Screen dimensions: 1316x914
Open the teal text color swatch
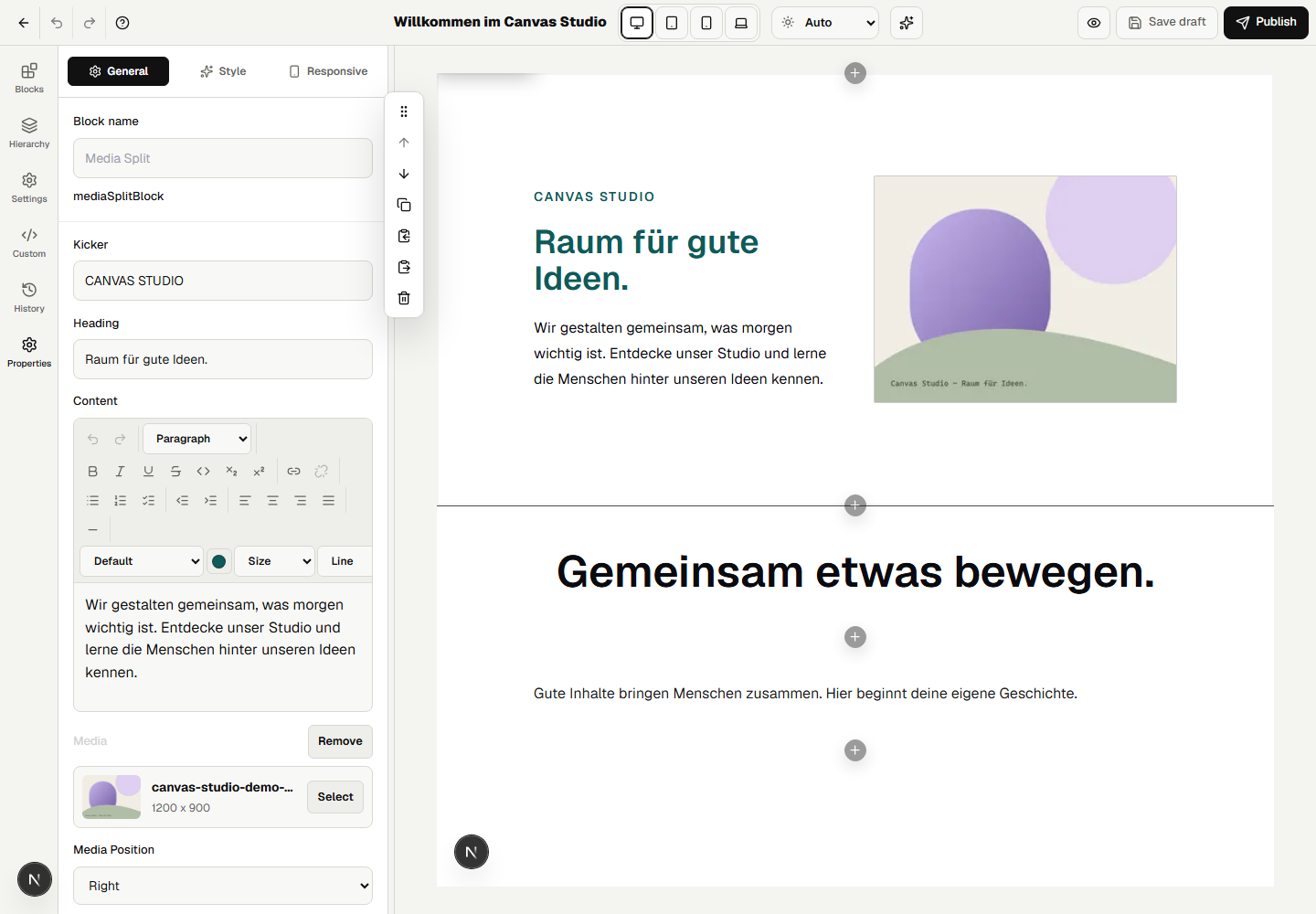coord(219,561)
